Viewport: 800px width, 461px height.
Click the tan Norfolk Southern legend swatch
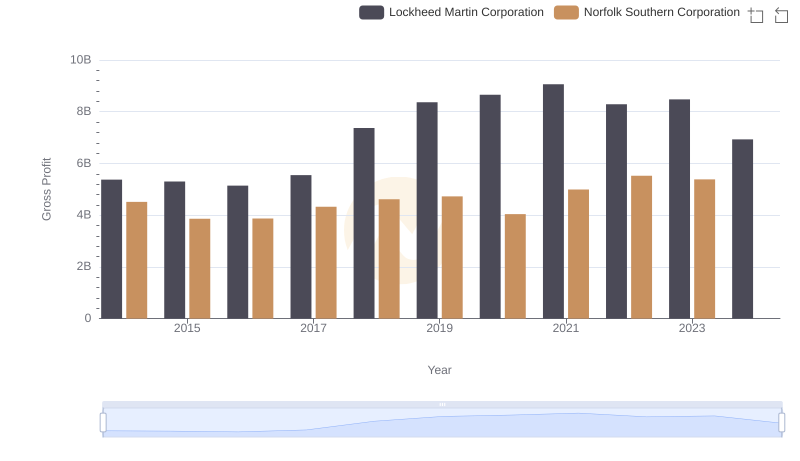pyautogui.click(x=567, y=12)
